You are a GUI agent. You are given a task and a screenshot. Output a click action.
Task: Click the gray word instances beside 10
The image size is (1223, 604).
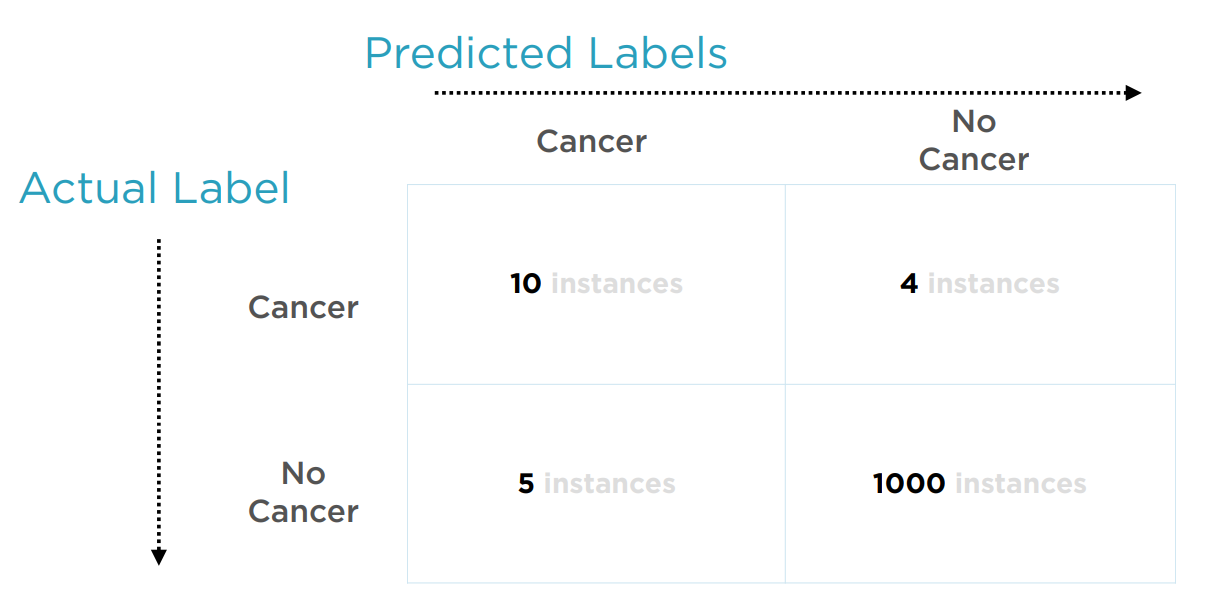point(616,284)
